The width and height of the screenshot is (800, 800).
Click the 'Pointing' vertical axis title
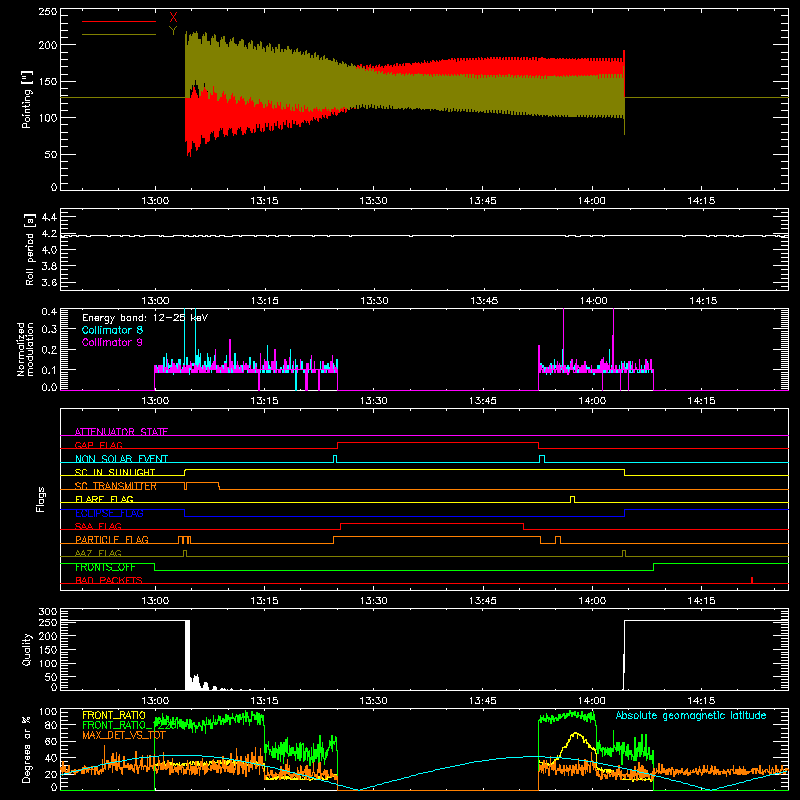(26, 101)
